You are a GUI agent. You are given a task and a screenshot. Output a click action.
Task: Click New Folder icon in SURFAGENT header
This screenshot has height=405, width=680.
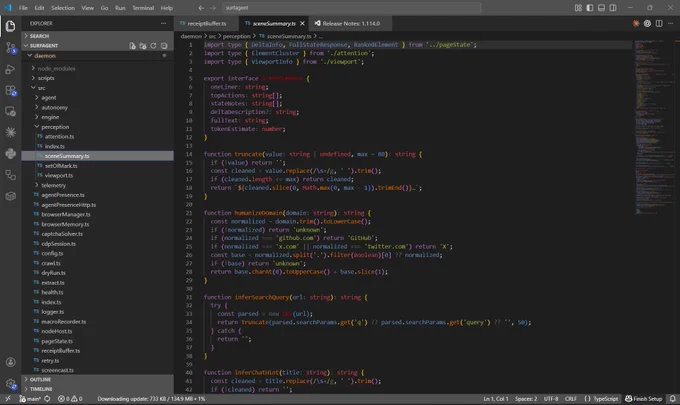tap(143, 46)
